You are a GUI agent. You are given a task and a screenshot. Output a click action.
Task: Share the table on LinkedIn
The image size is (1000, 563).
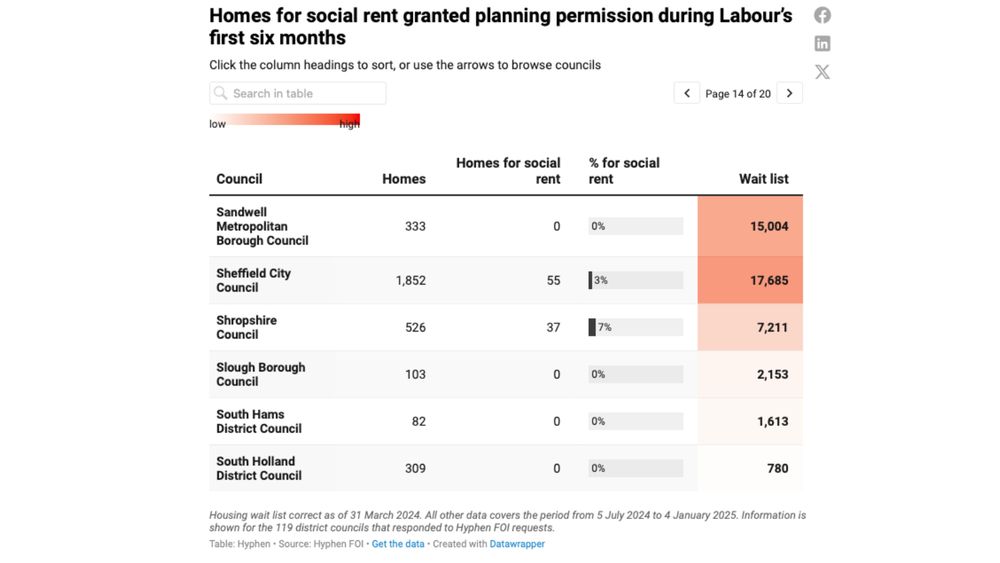(x=822, y=43)
